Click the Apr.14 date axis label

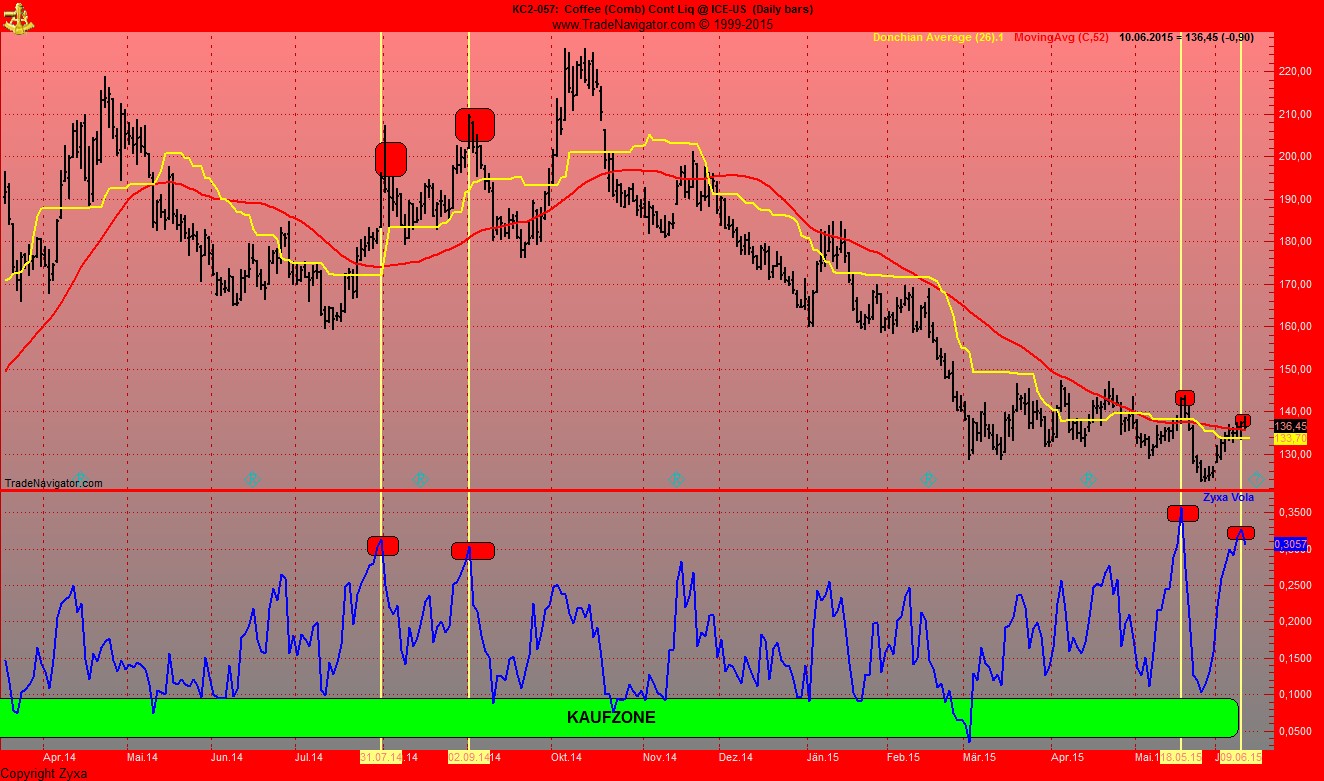(59, 758)
